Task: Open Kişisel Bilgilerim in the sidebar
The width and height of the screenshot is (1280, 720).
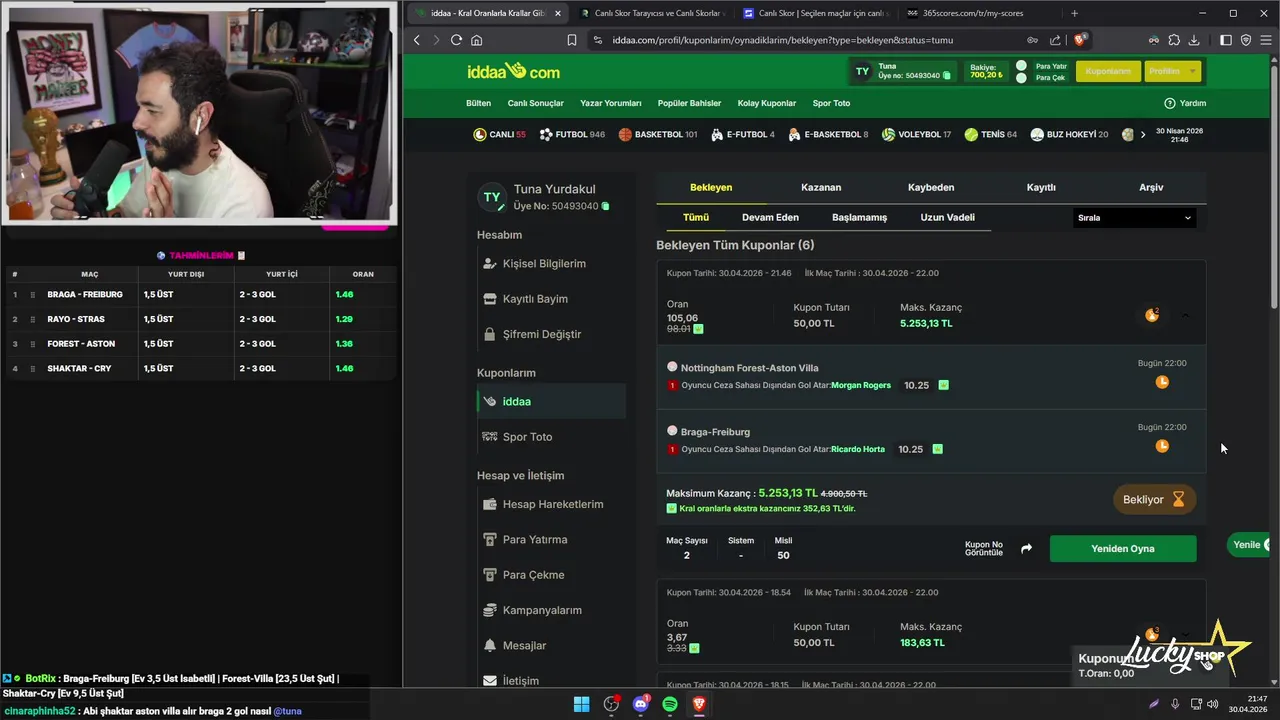Action: point(552,264)
